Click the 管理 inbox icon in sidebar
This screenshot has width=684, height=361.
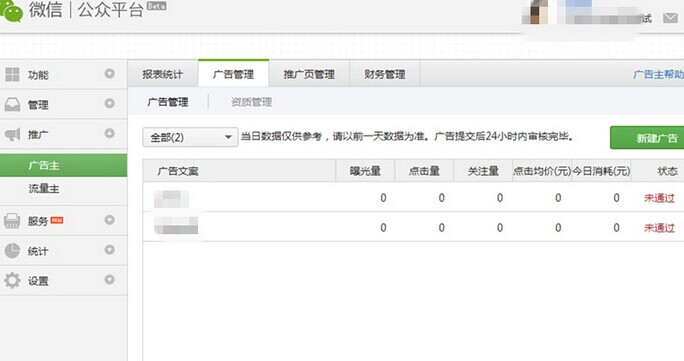pyautogui.click(x=12, y=105)
